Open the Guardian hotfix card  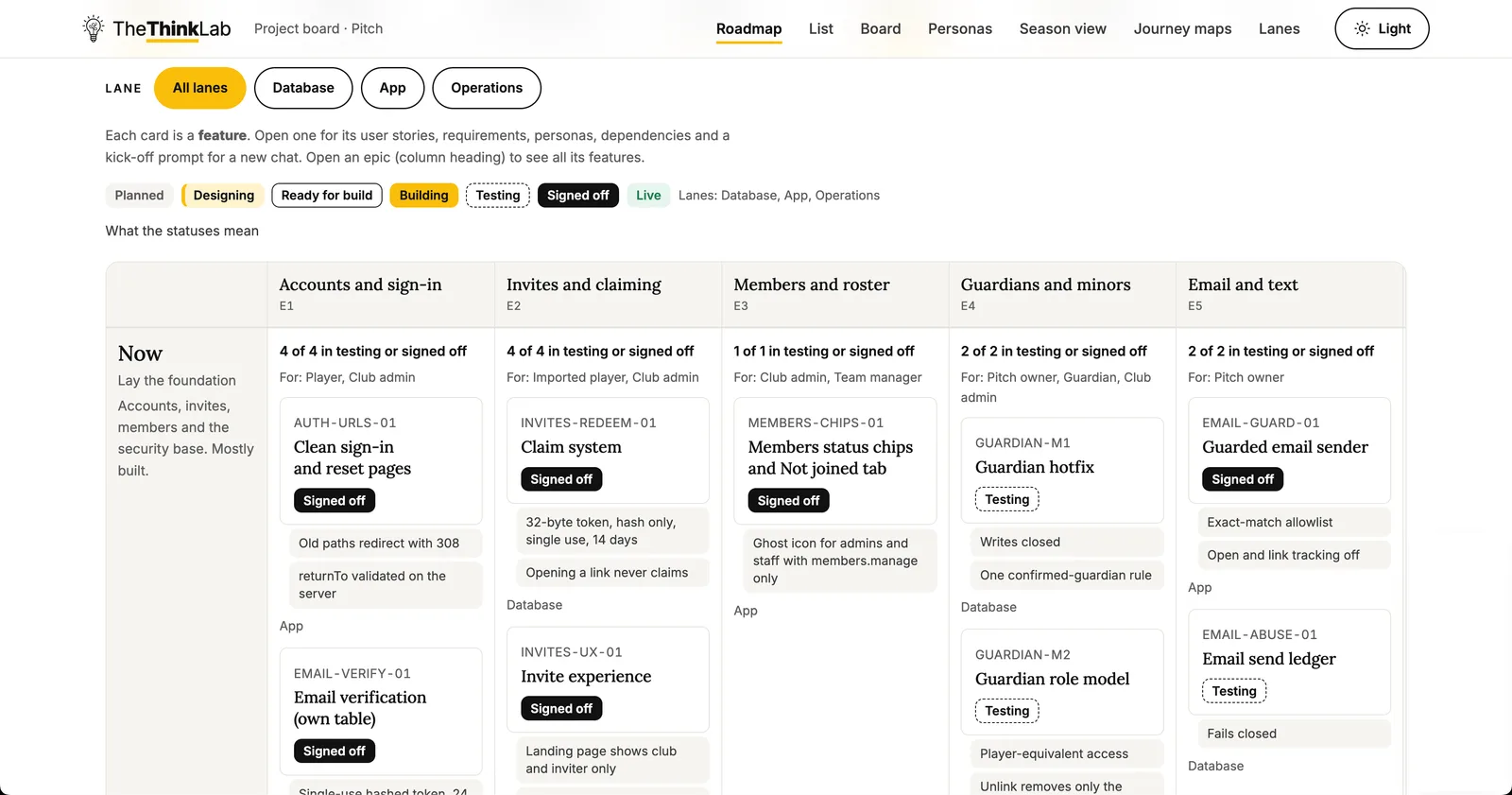coord(1062,471)
